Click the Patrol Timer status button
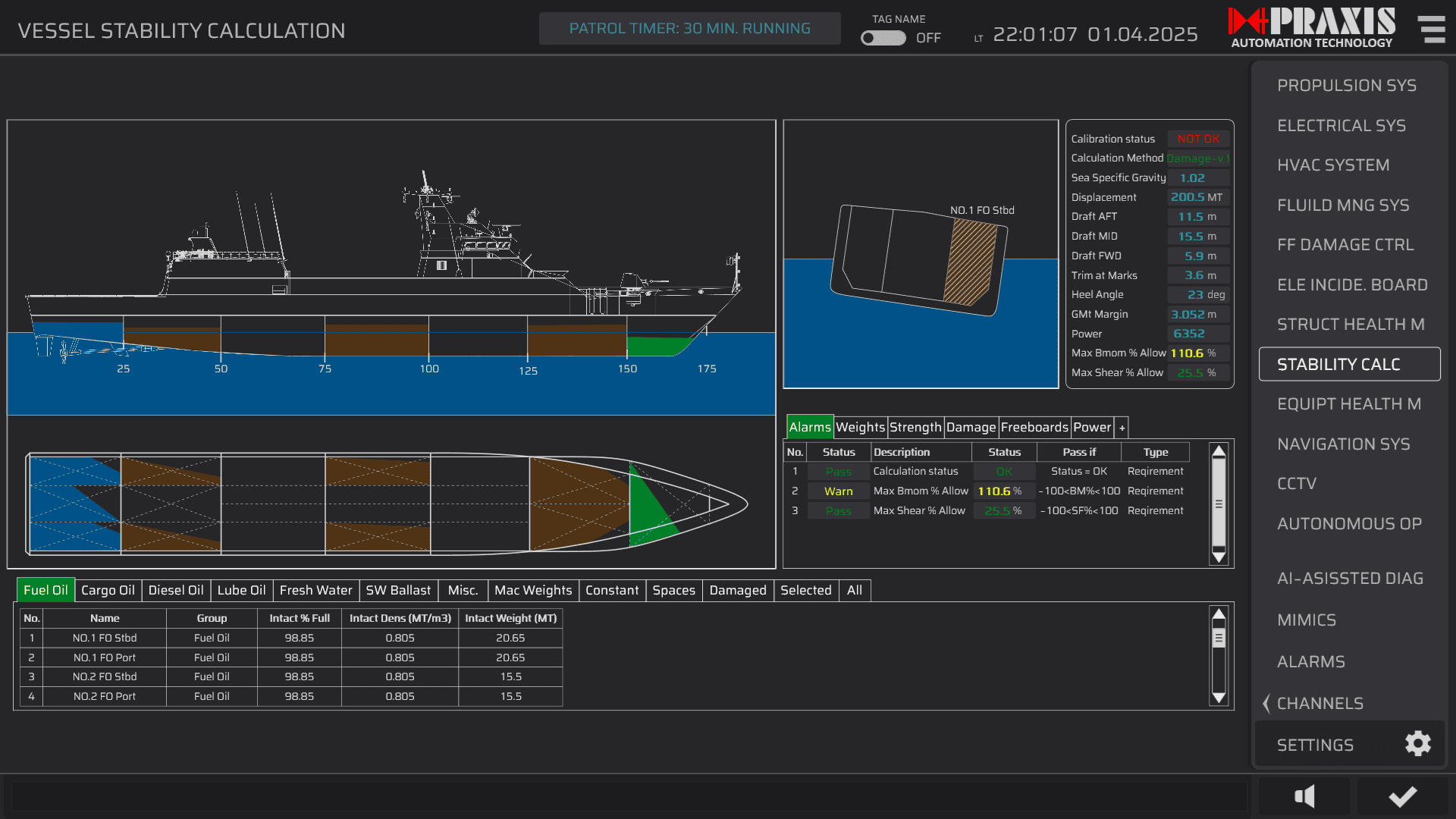1456x819 pixels. tap(689, 29)
